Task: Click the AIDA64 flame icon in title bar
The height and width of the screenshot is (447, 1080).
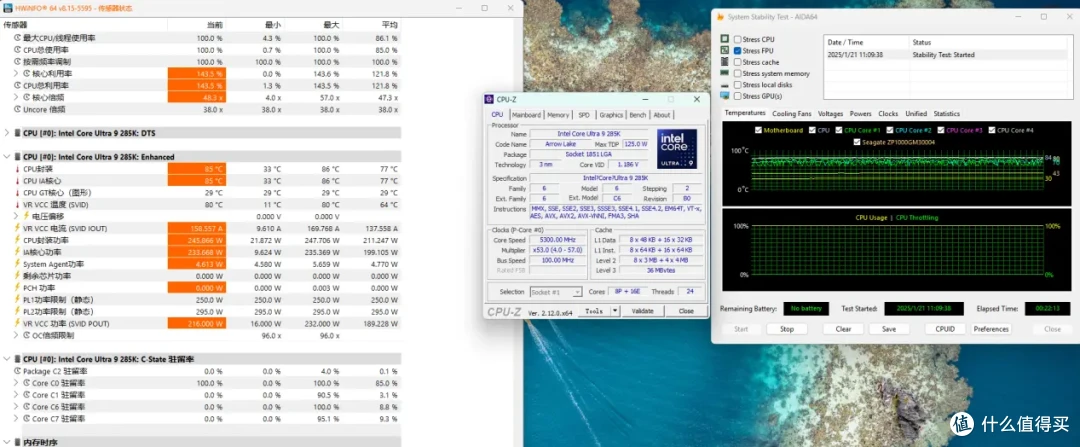Action: coord(720,16)
